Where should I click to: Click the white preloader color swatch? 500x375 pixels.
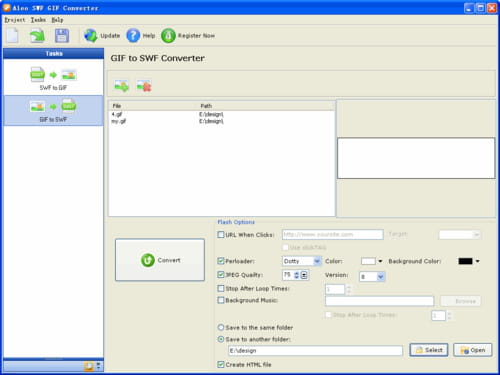click(368, 261)
